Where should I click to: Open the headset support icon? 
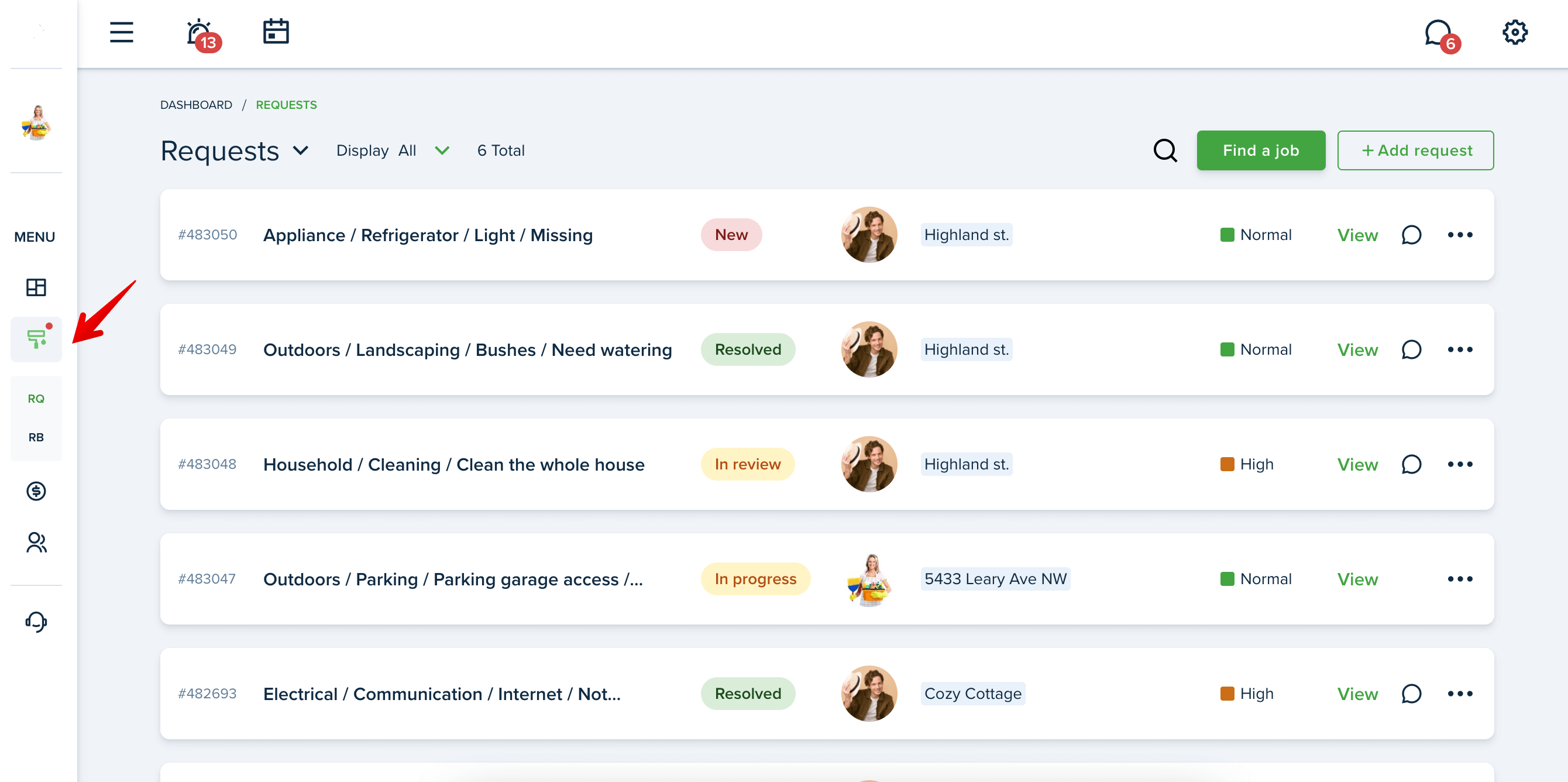pyautogui.click(x=36, y=622)
